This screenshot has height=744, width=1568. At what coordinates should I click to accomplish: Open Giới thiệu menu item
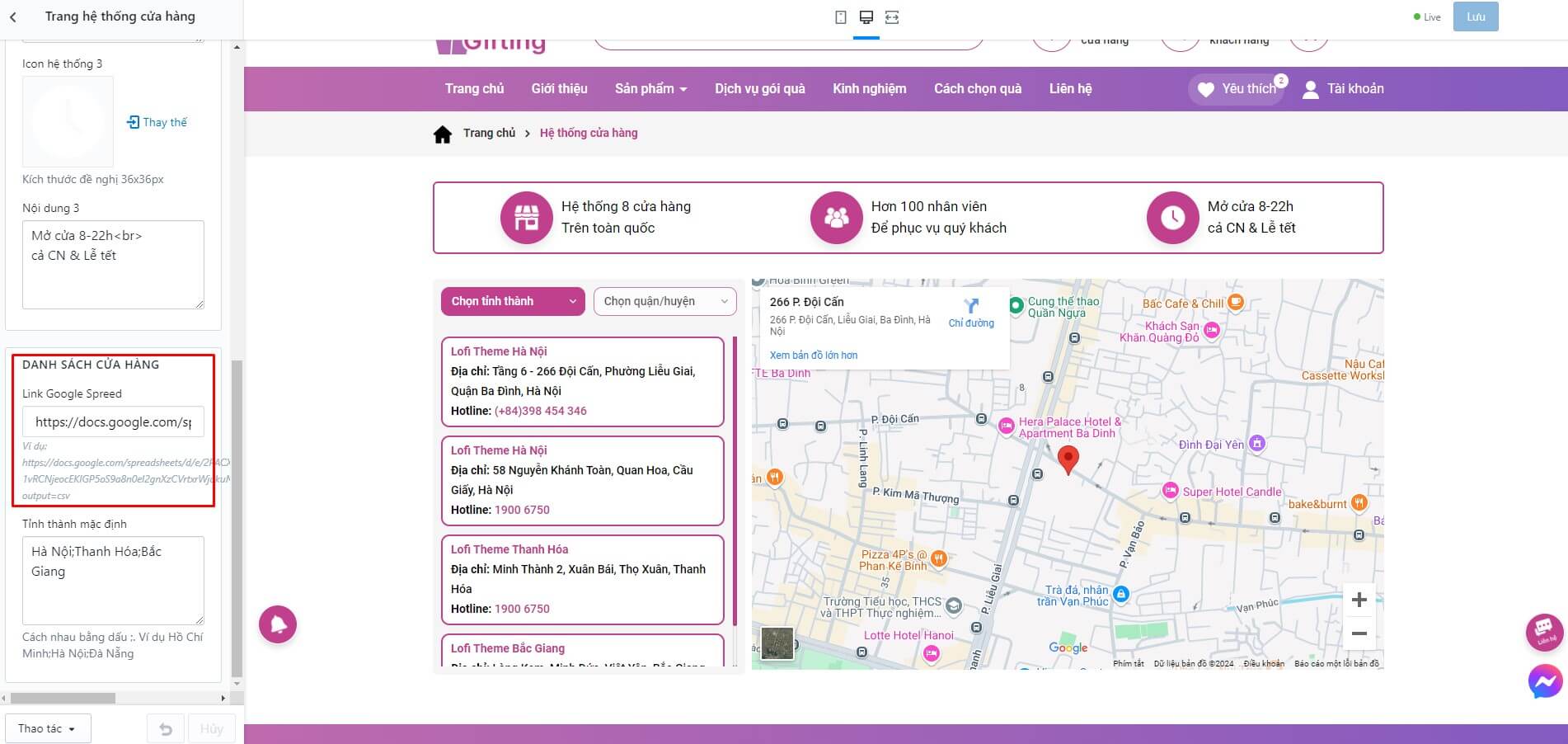point(560,89)
